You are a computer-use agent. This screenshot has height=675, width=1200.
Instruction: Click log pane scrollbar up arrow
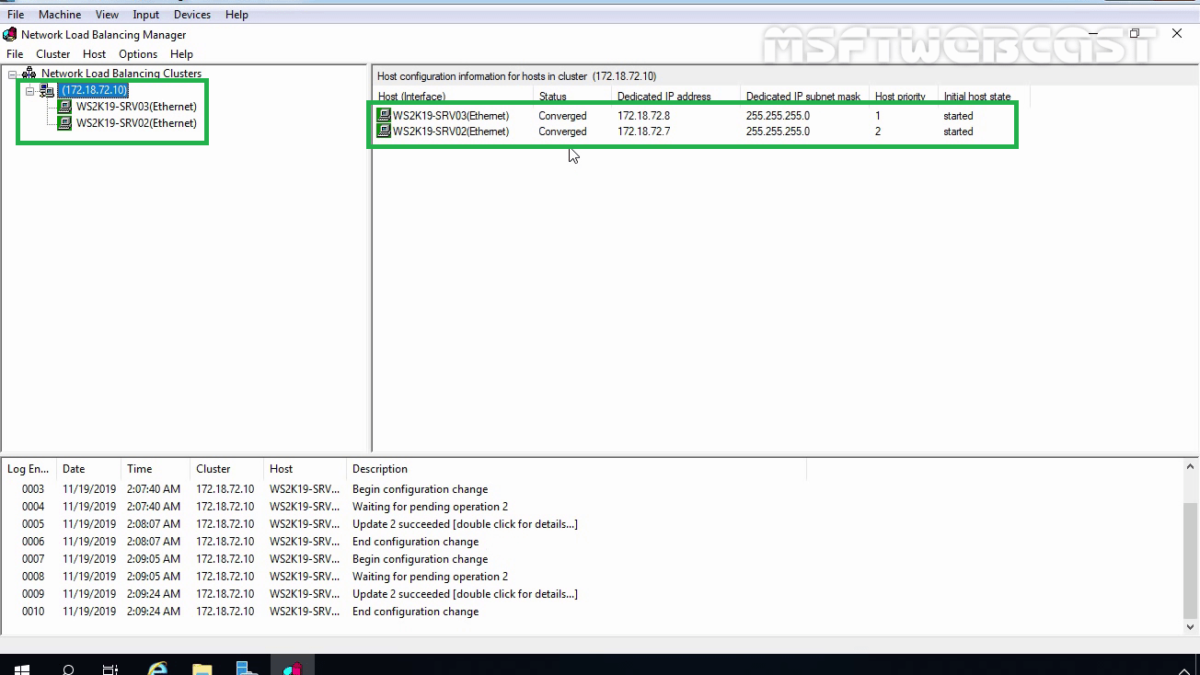[1190, 468]
